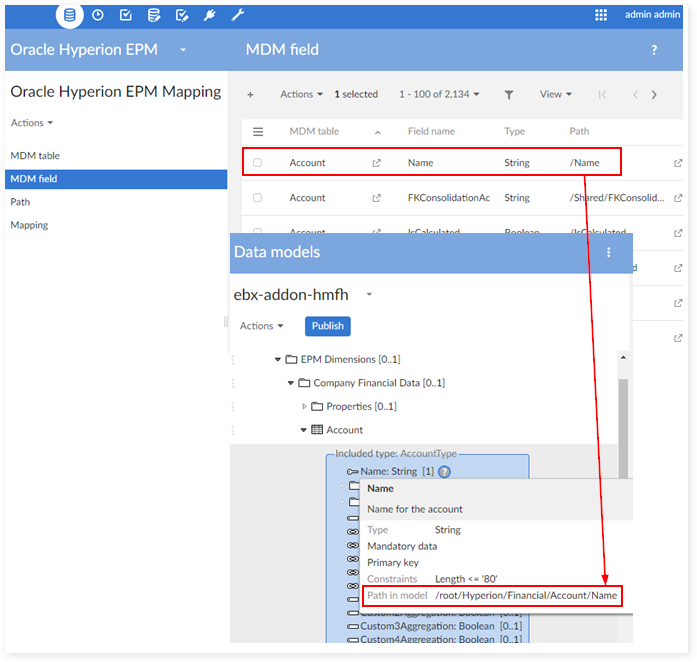
Task: Click the help icon next to Name field
Action: [x=444, y=471]
